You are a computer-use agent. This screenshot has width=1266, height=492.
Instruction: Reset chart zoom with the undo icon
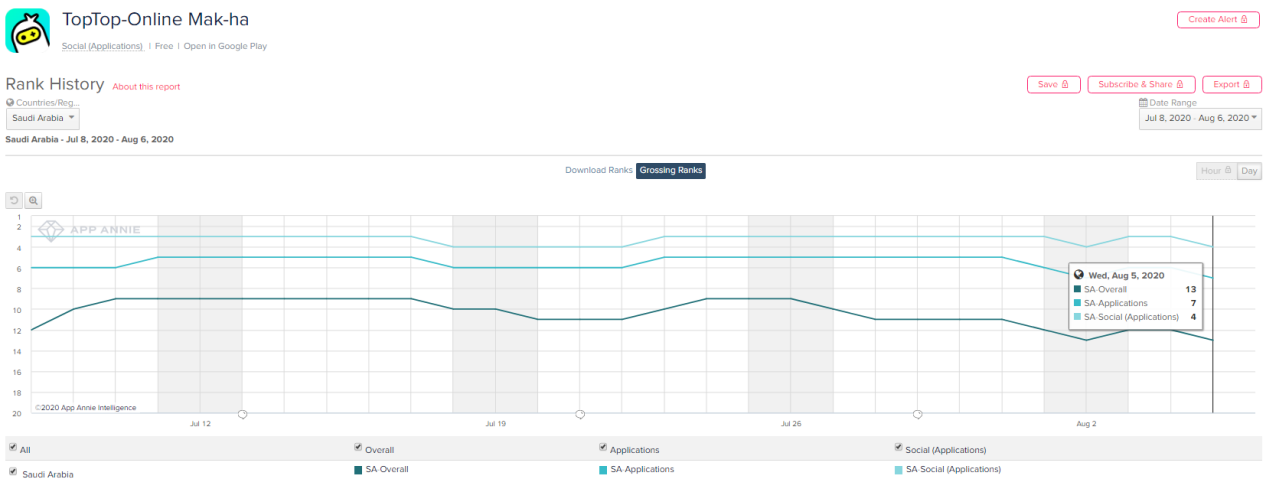[14, 200]
